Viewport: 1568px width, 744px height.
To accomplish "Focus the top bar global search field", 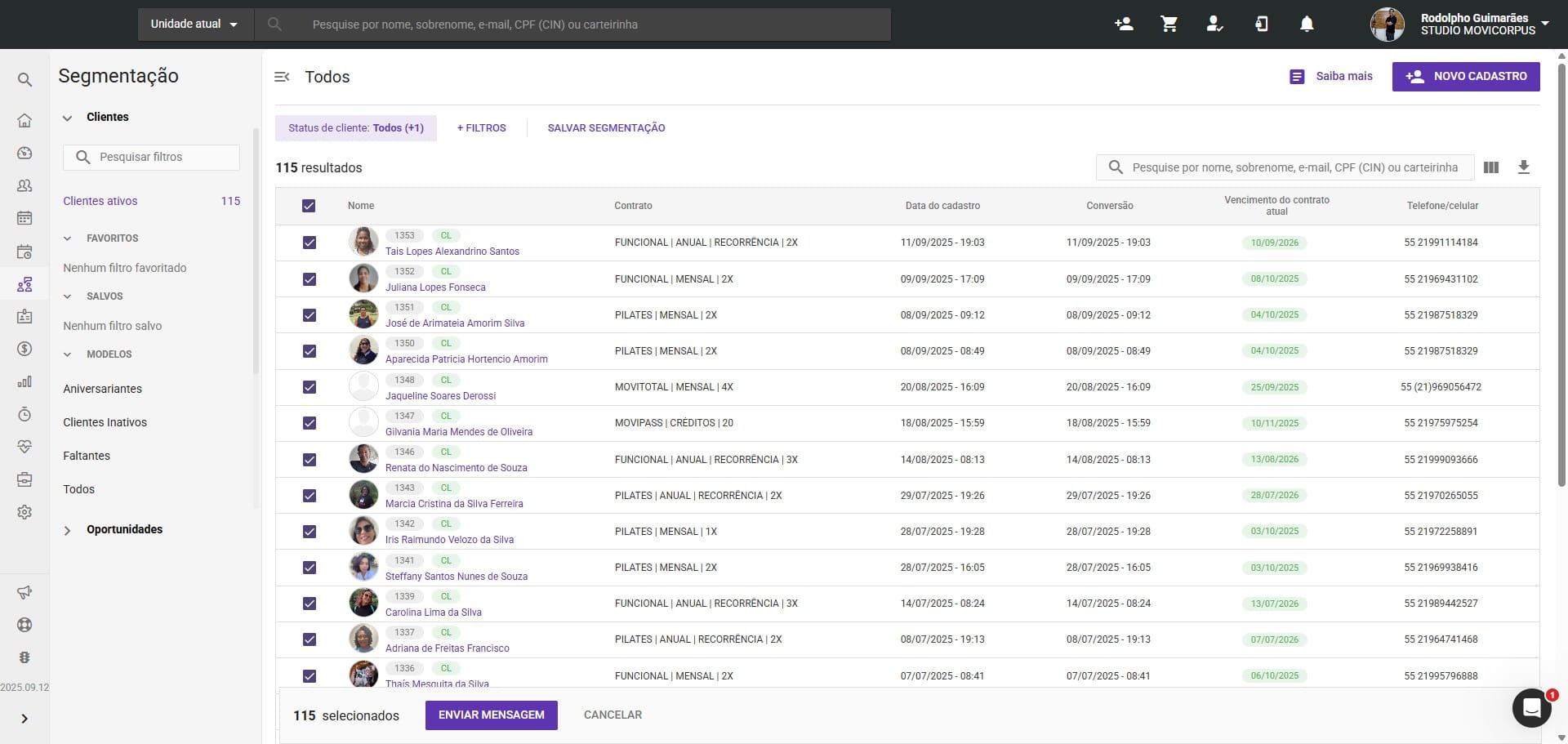I will [x=572, y=25].
